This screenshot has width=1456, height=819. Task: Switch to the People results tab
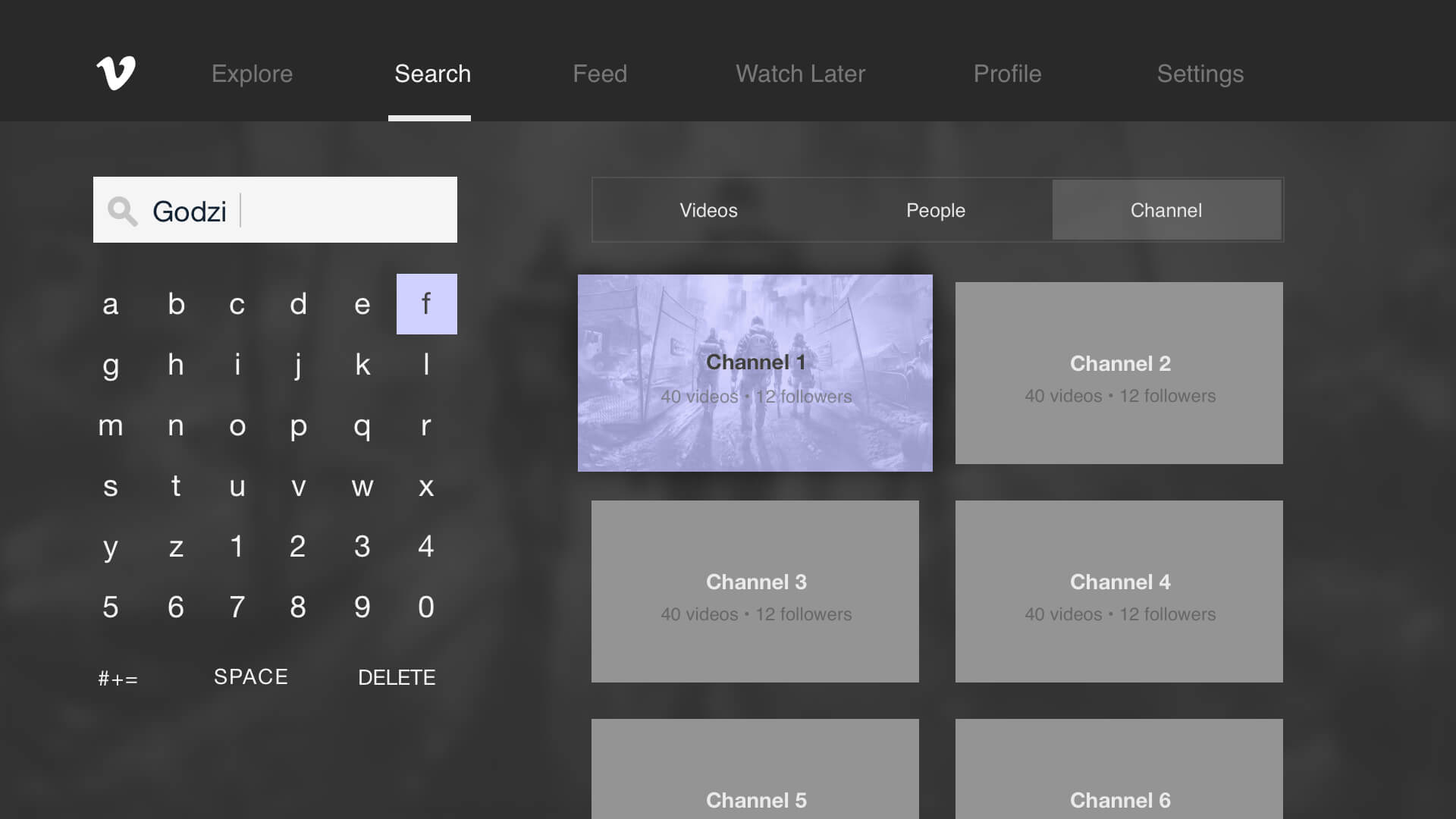[936, 210]
